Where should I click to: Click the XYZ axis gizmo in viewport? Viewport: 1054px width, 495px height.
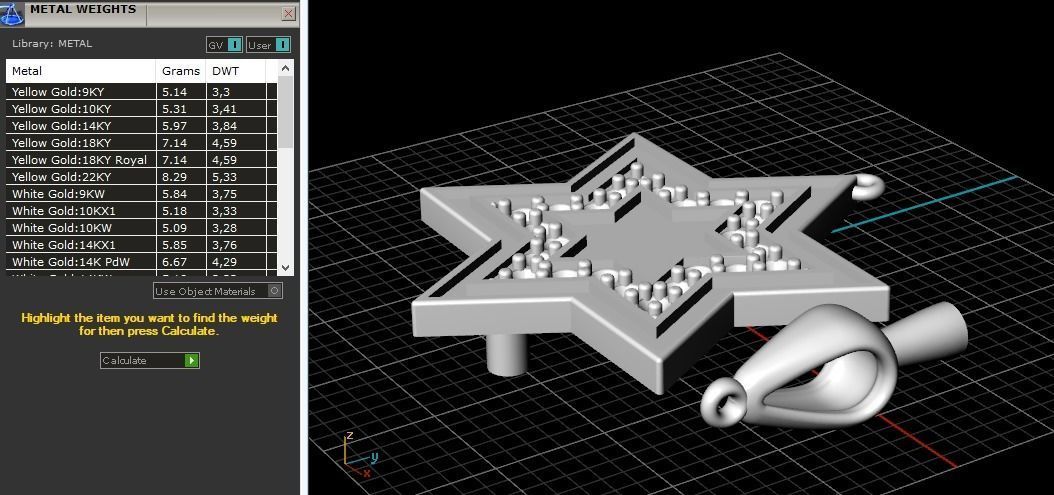[360, 455]
